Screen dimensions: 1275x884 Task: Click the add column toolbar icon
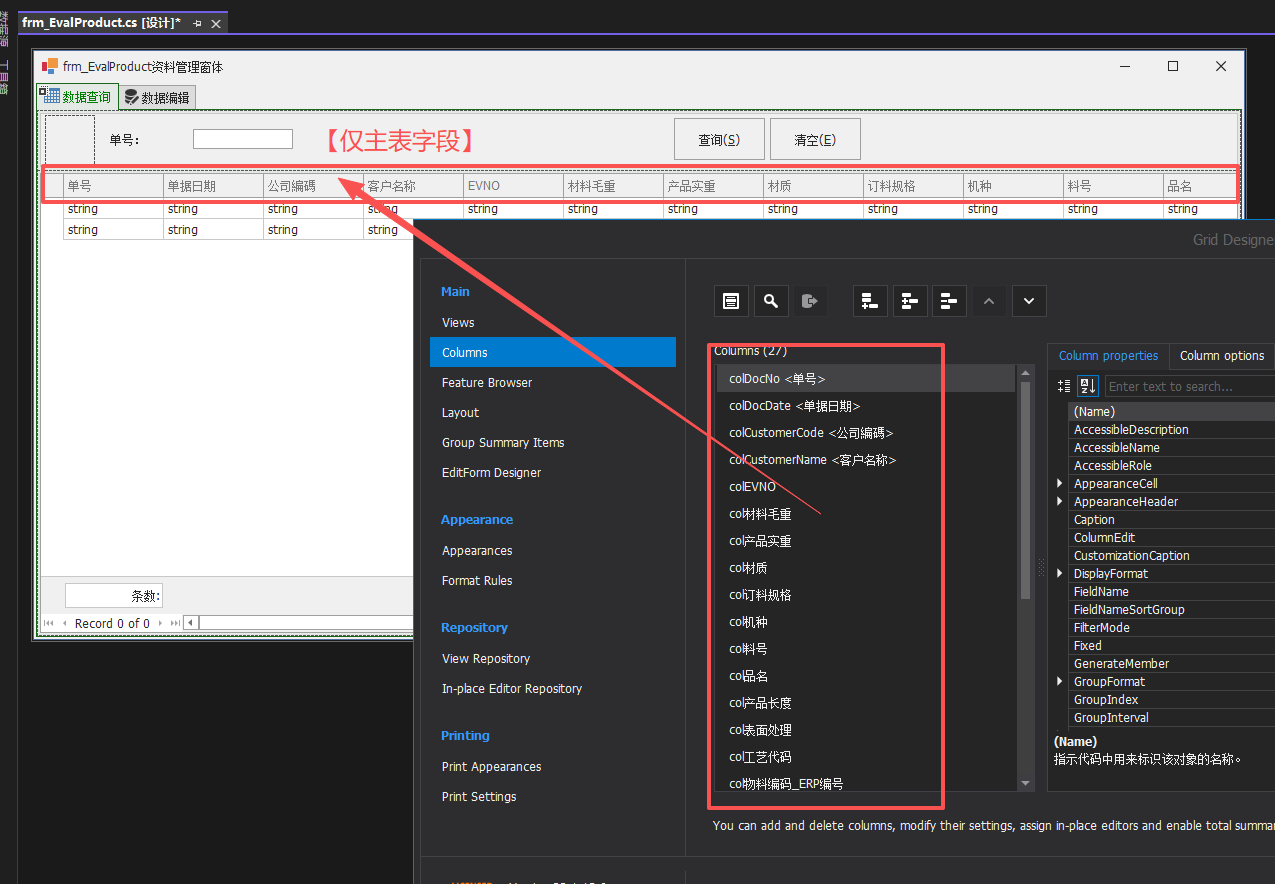pos(870,300)
